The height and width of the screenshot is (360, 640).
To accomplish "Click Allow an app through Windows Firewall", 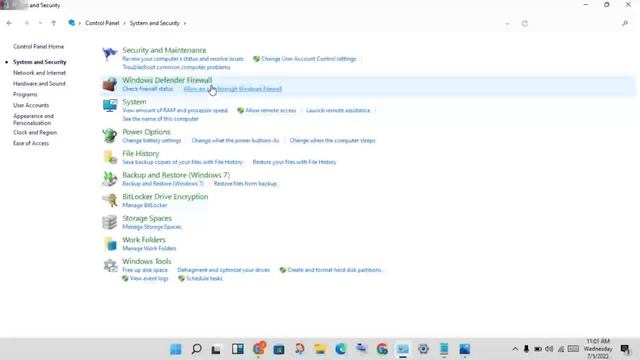I will coord(233,89).
